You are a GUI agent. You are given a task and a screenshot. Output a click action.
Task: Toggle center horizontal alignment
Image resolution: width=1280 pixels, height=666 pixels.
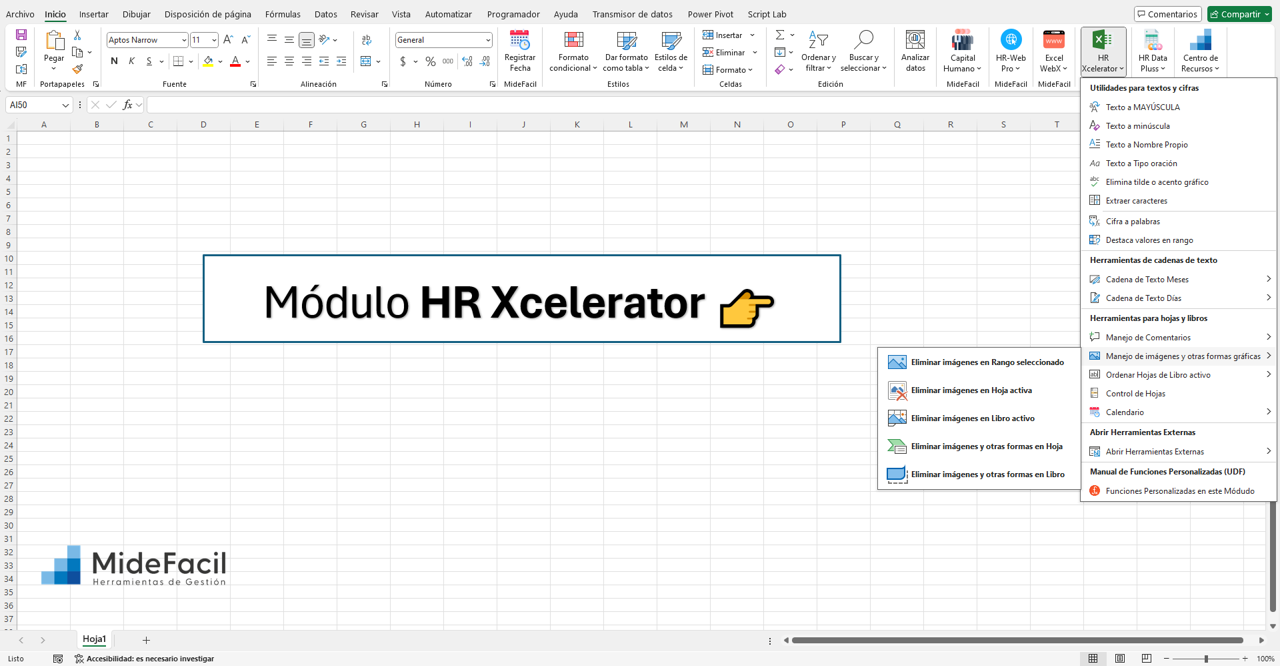(x=289, y=62)
